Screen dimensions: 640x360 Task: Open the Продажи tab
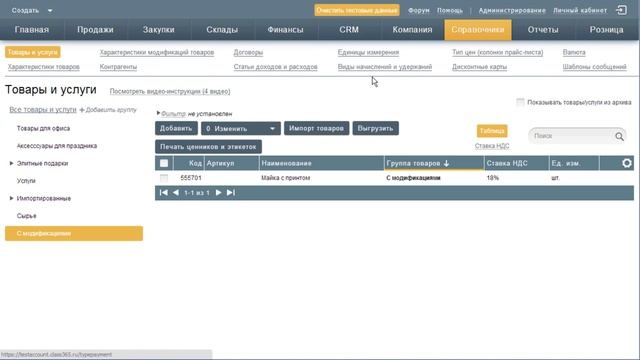(x=95, y=30)
